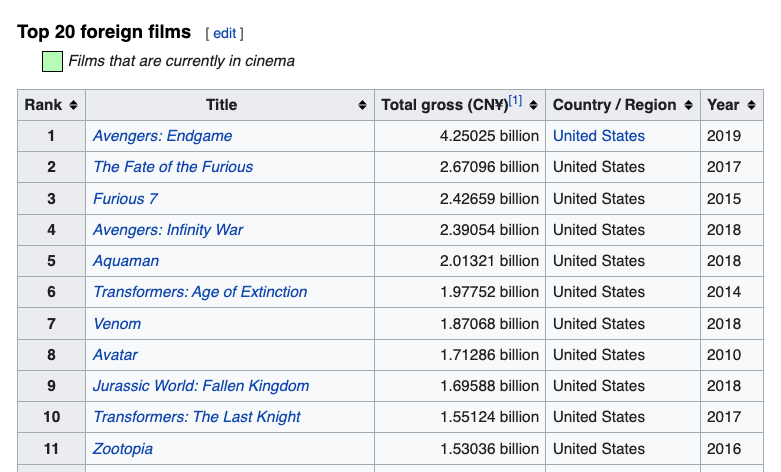Screen dimensions: 781x472
Task: Click rank number 5 cell
Action: (x=51, y=261)
